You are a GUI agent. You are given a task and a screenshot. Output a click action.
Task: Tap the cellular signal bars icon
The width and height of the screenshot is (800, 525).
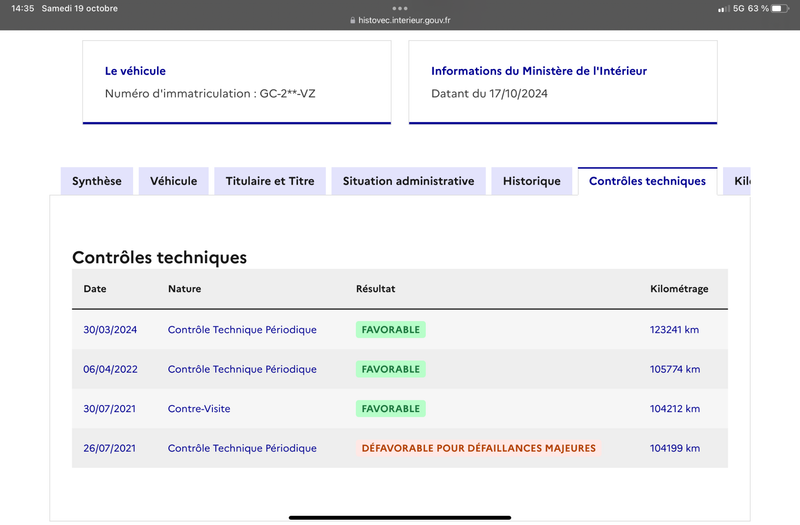(723, 9)
